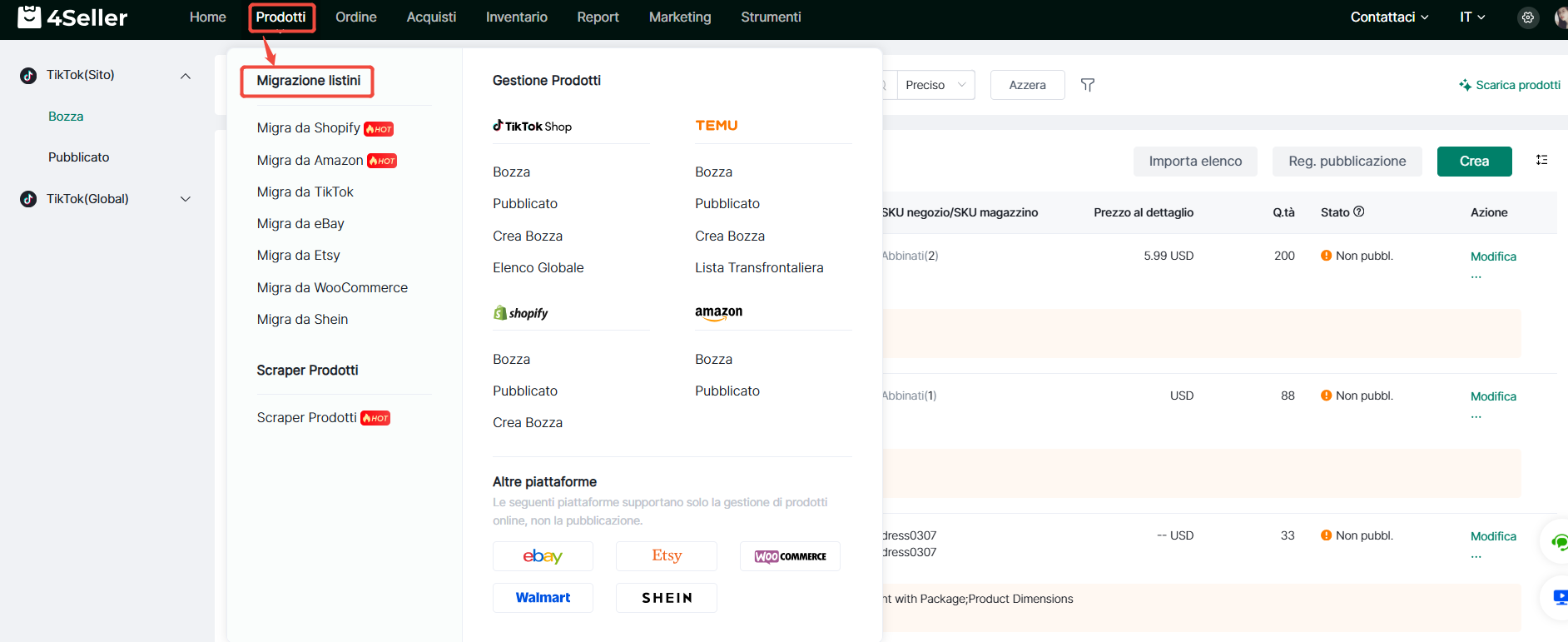Select Migra da Etsy
Screen dimensions: 1568x642
coord(298,256)
